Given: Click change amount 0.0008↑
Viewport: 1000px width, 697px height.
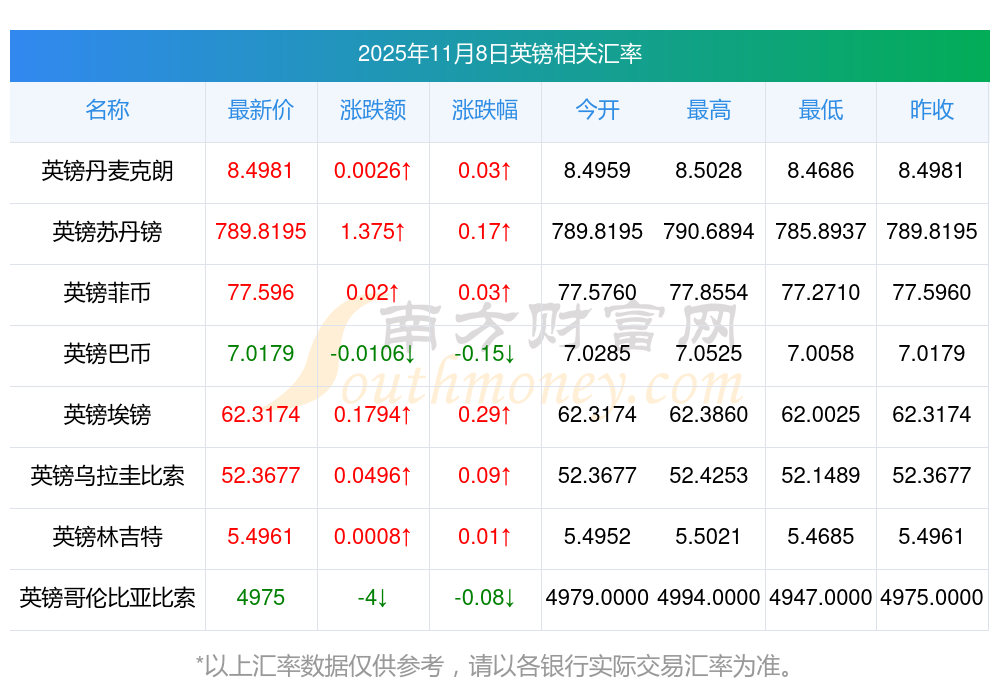Looking at the screenshot, I should (373, 536).
